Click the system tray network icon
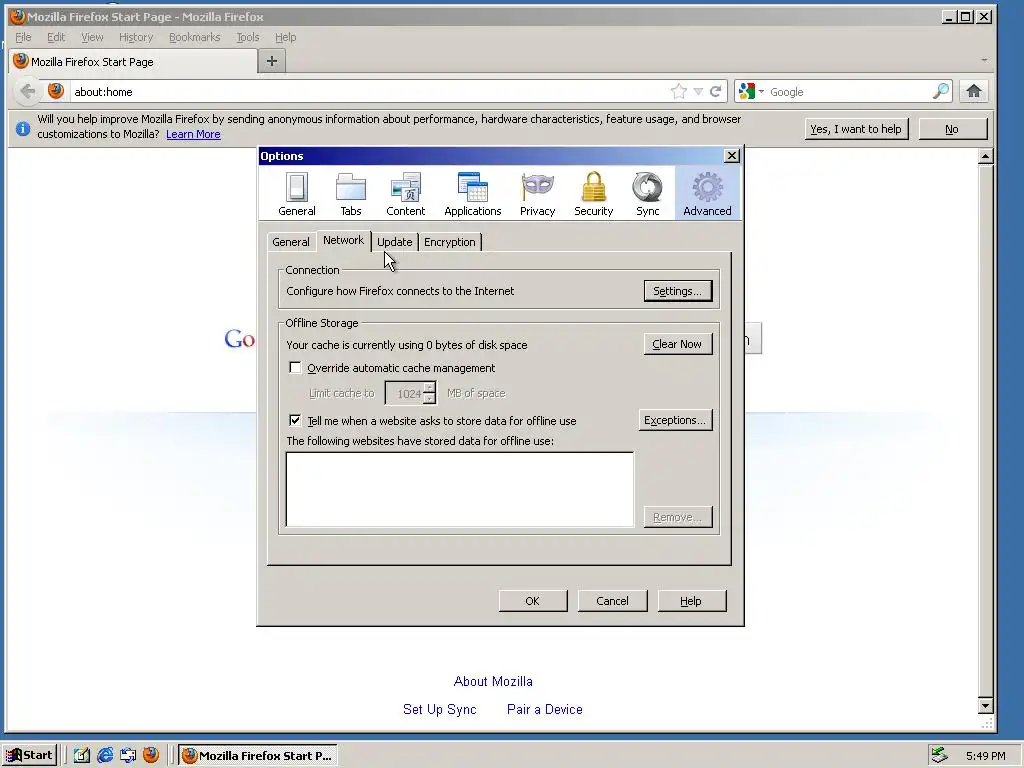The height and width of the screenshot is (768, 1024). coord(939,755)
